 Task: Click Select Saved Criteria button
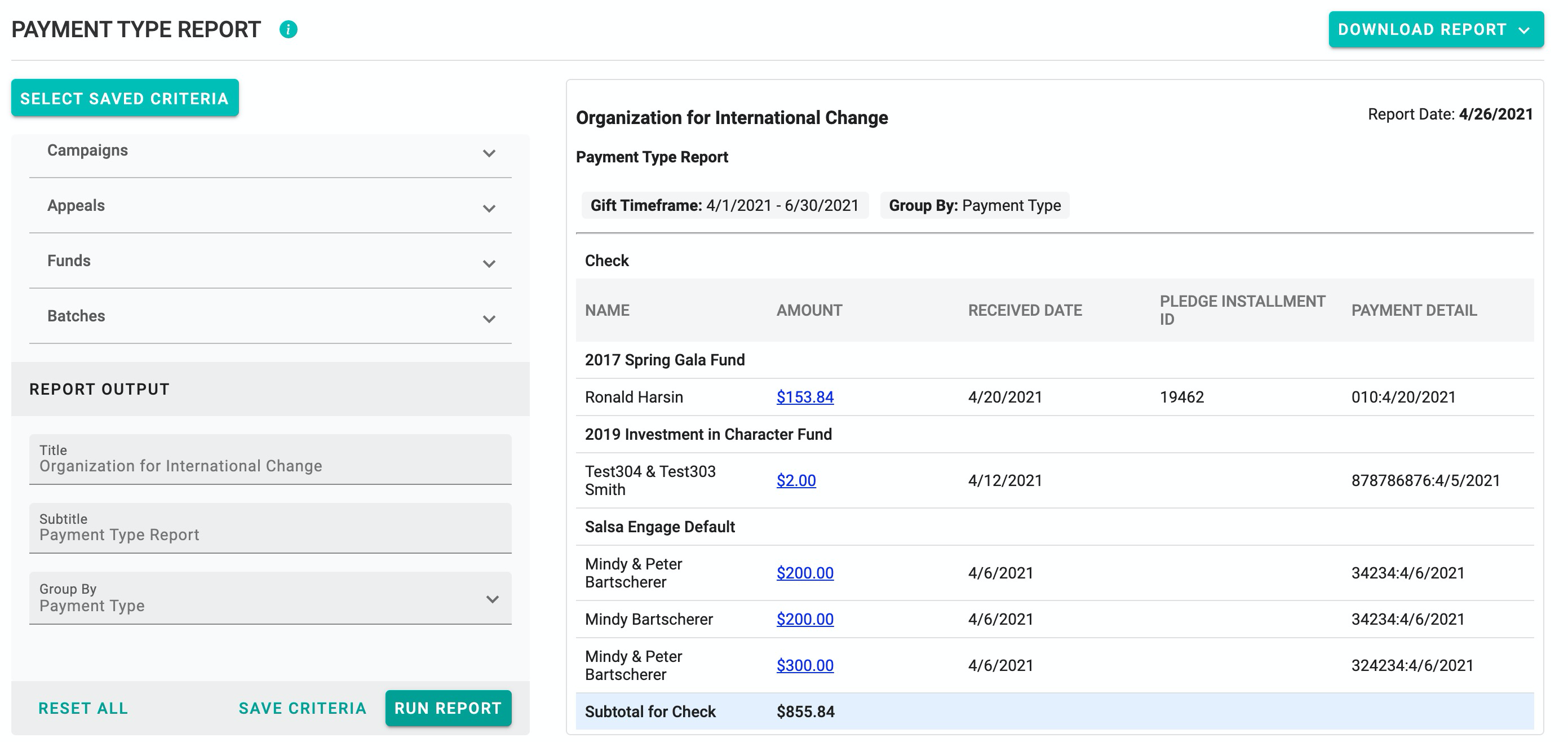coord(125,98)
